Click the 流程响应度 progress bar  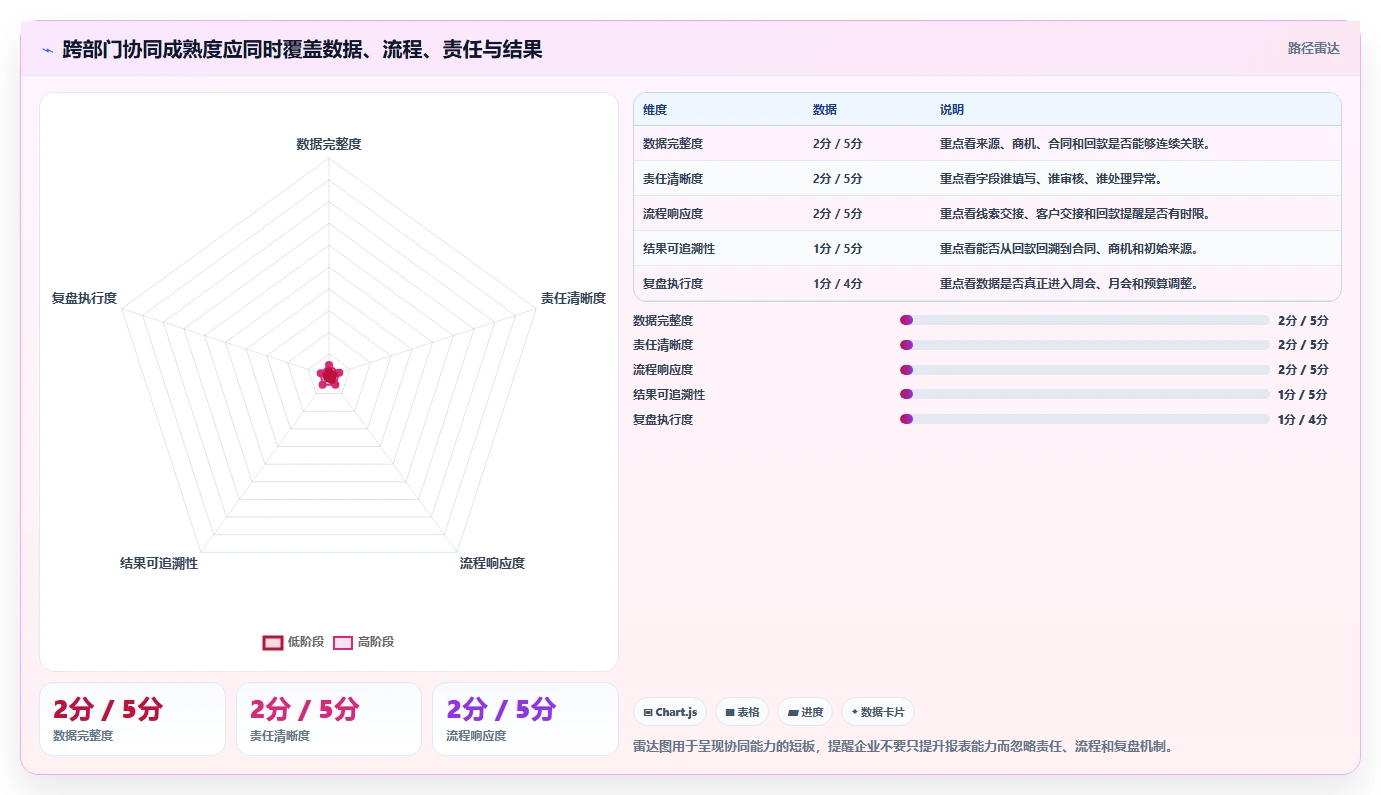[1085, 370]
